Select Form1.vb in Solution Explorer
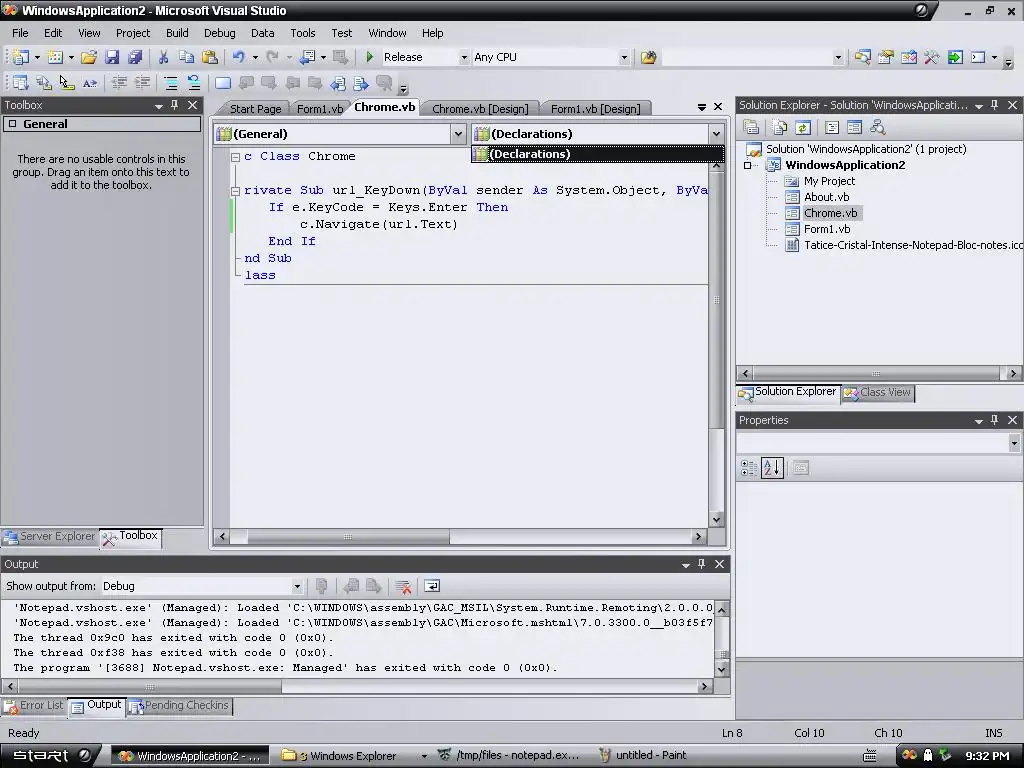This screenshot has height=768, width=1024. (827, 229)
